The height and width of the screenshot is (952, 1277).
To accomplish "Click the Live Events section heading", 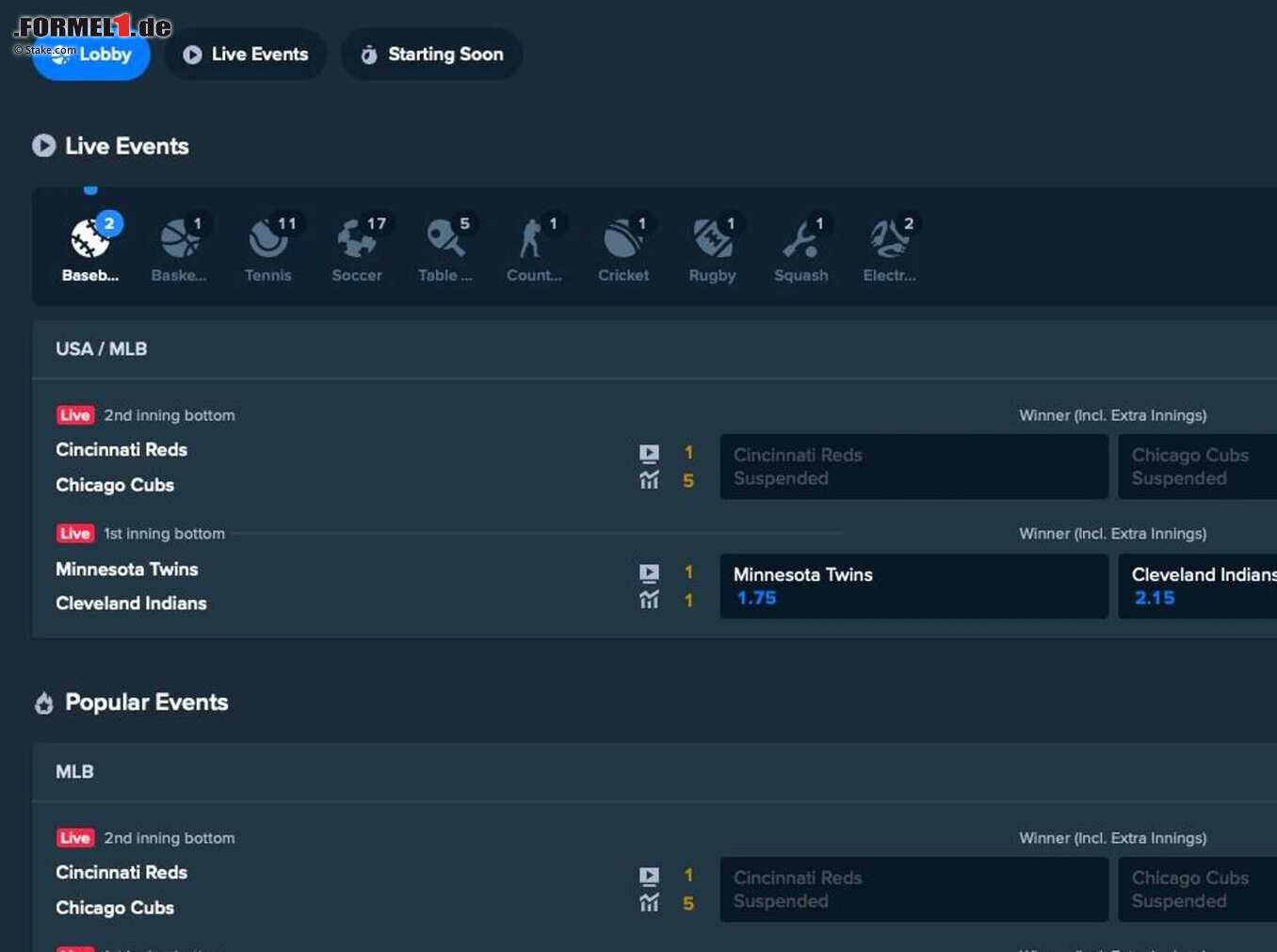I will [127, 146].
